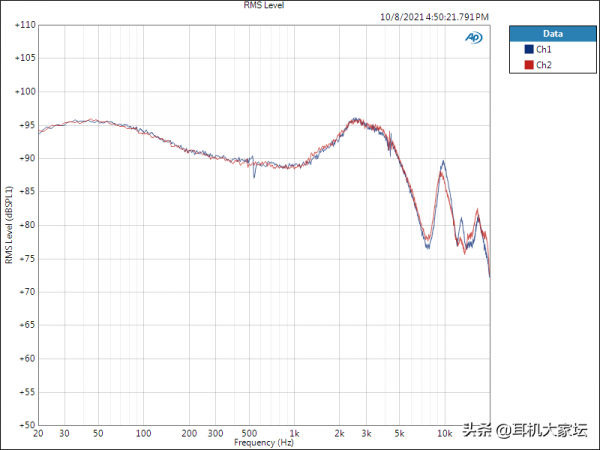
Task: Click the 1k label on the frequency axis
Action: click(x=293, y=434)
